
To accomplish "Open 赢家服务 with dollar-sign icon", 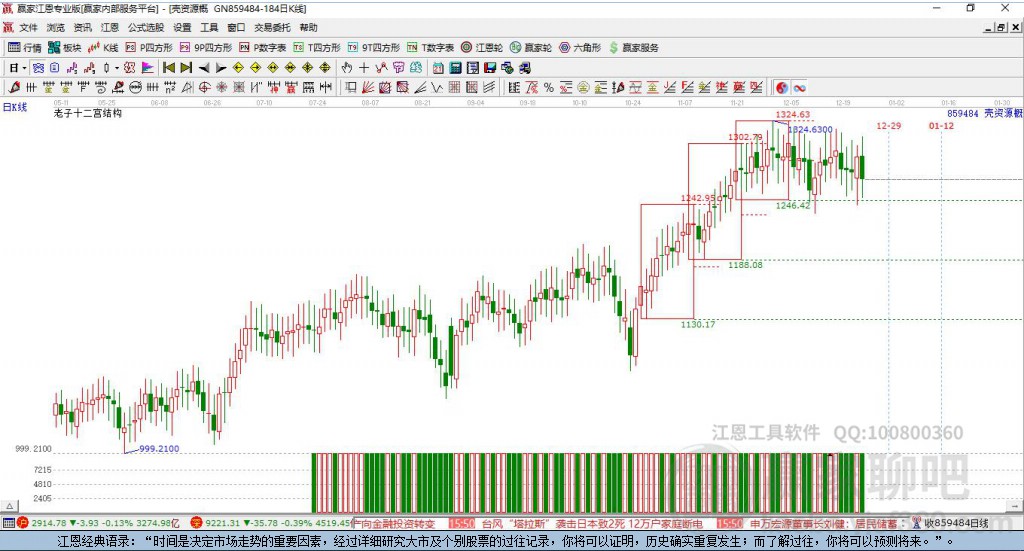I will 633,48.
